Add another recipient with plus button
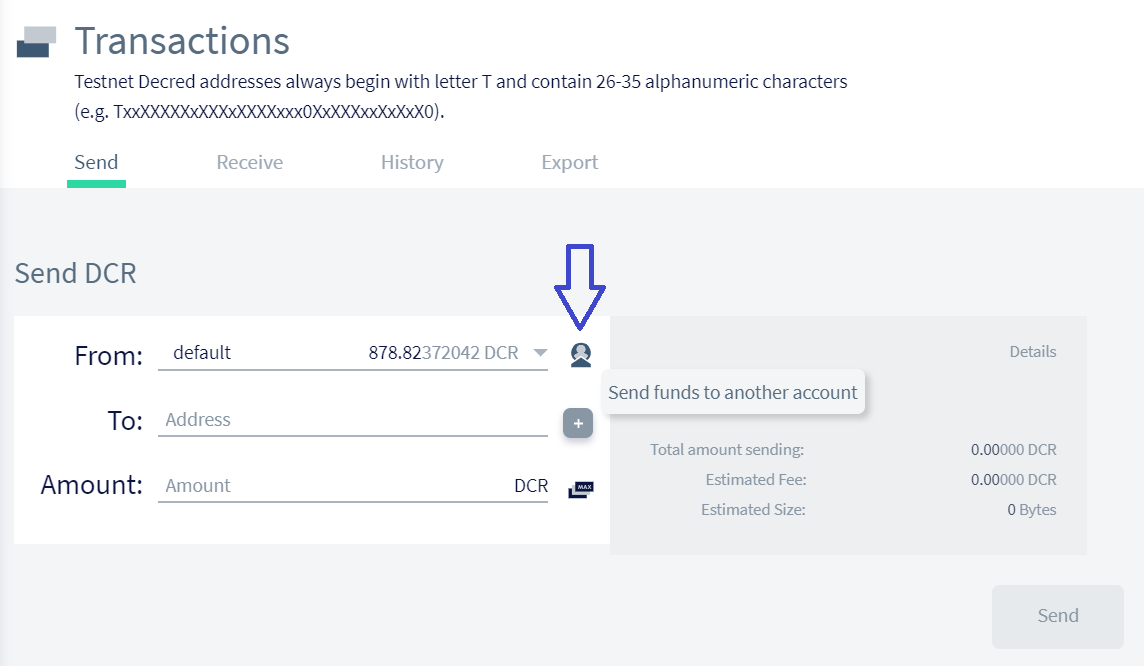 578,423
